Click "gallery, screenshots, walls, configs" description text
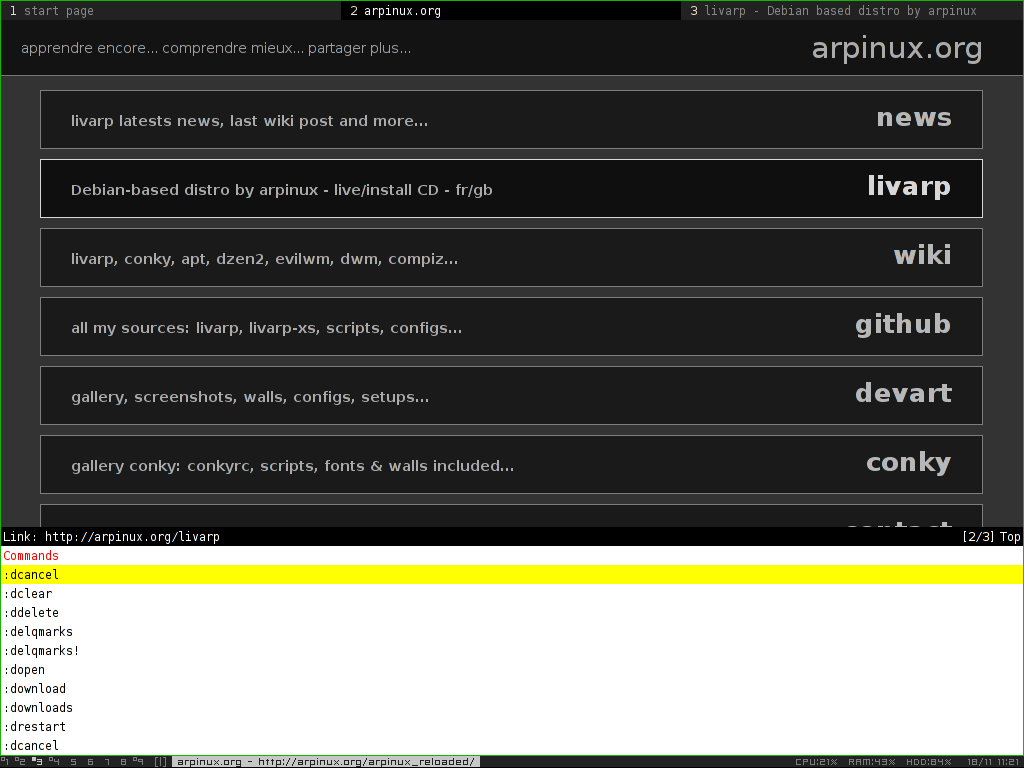1024x768 pixels. click(x=250, y=397)
